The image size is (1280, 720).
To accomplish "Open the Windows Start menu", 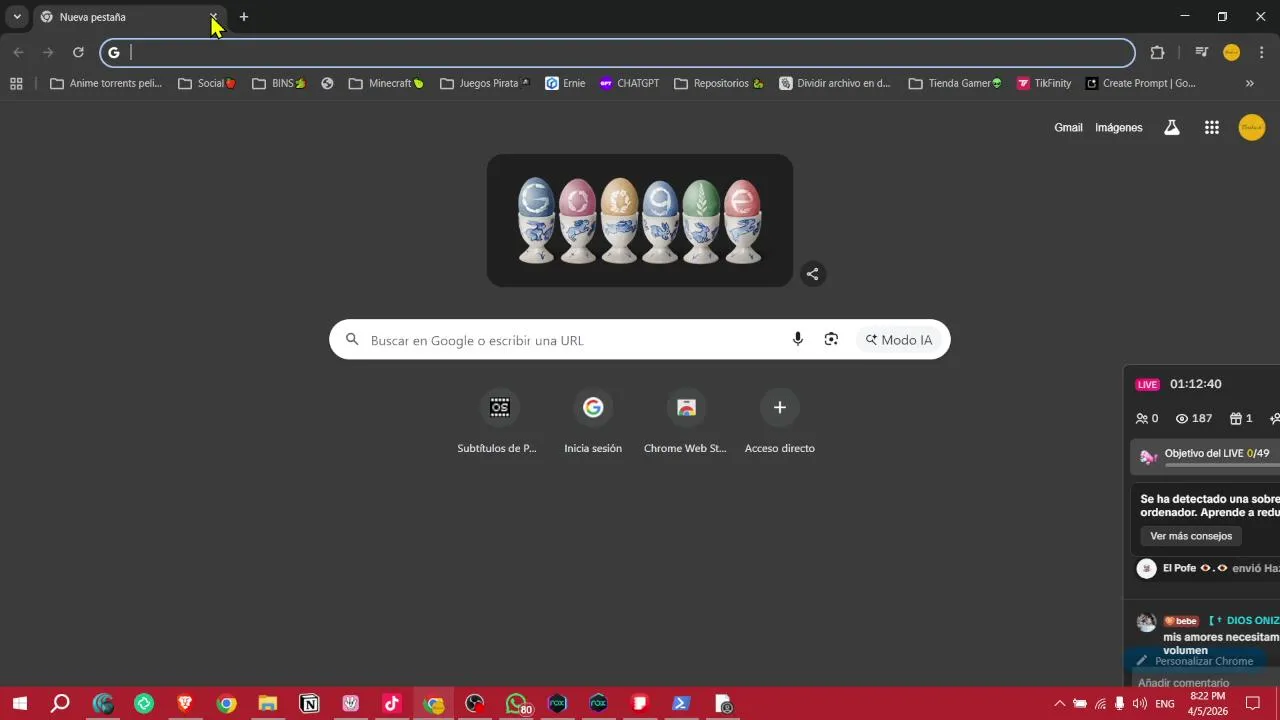I will click(x=19, y=704).
